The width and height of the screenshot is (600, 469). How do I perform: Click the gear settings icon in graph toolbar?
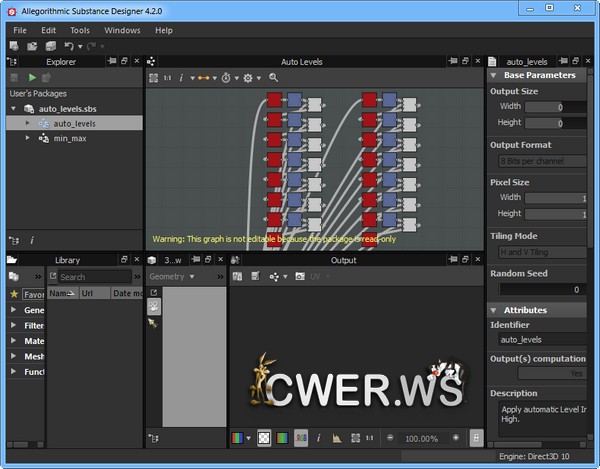(x=248, y=78)
